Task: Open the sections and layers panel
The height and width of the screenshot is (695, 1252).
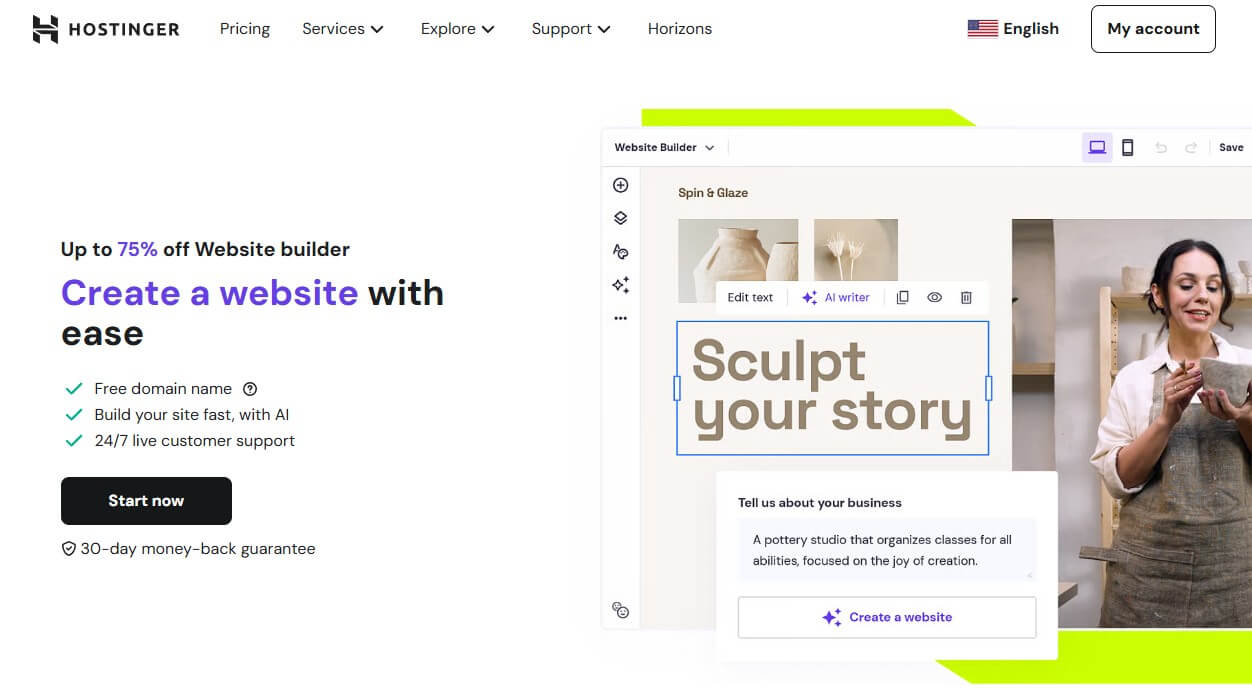Action: (x=620, y=217)
